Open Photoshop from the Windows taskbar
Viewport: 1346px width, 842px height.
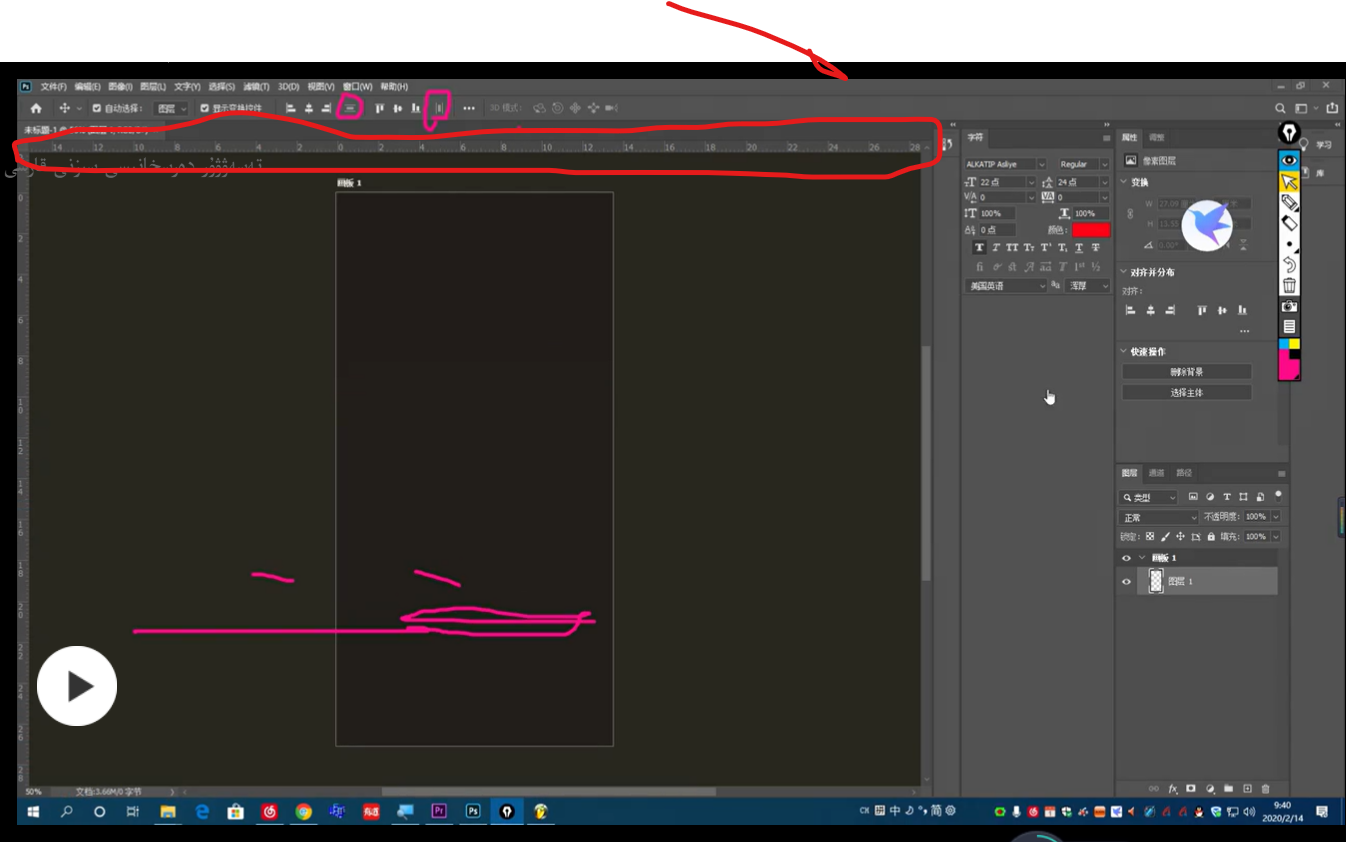coord(473,811)
